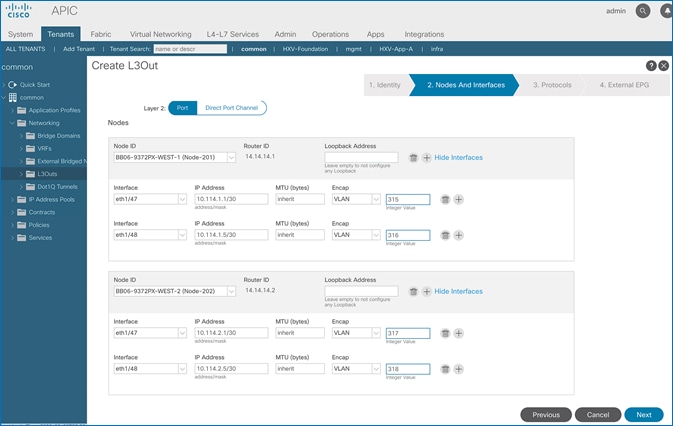Click Add Tenant

(79, 49)
